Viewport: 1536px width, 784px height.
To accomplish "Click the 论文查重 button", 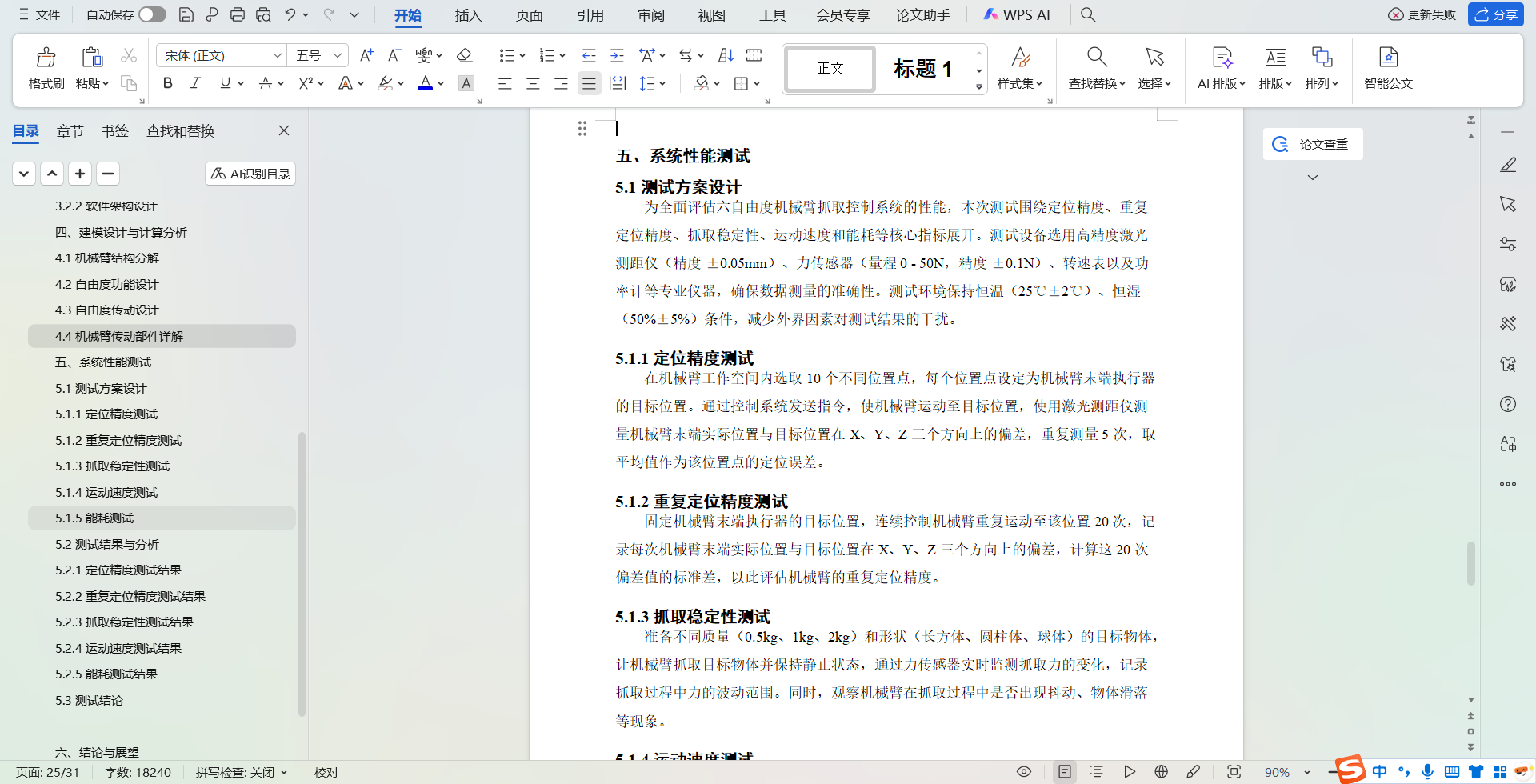I will pos(1313,144).
